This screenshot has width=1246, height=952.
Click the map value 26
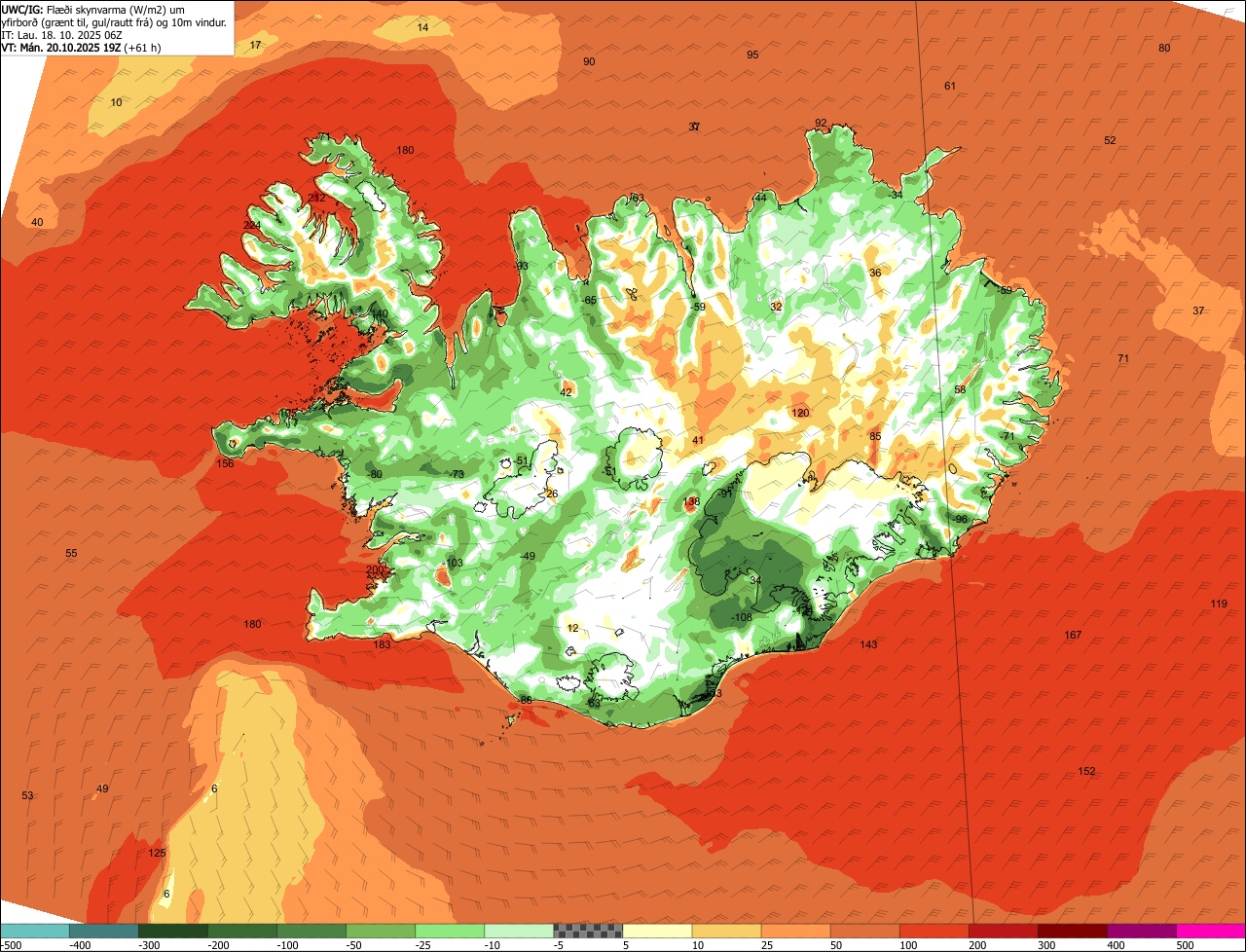[x=552, y=494]
